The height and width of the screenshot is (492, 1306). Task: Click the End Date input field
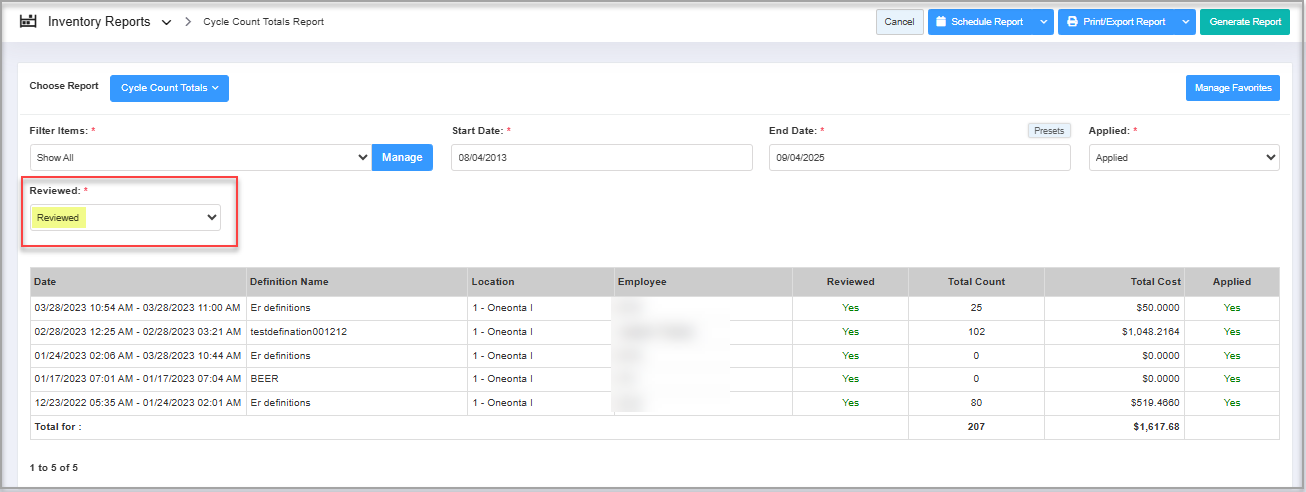919,158
